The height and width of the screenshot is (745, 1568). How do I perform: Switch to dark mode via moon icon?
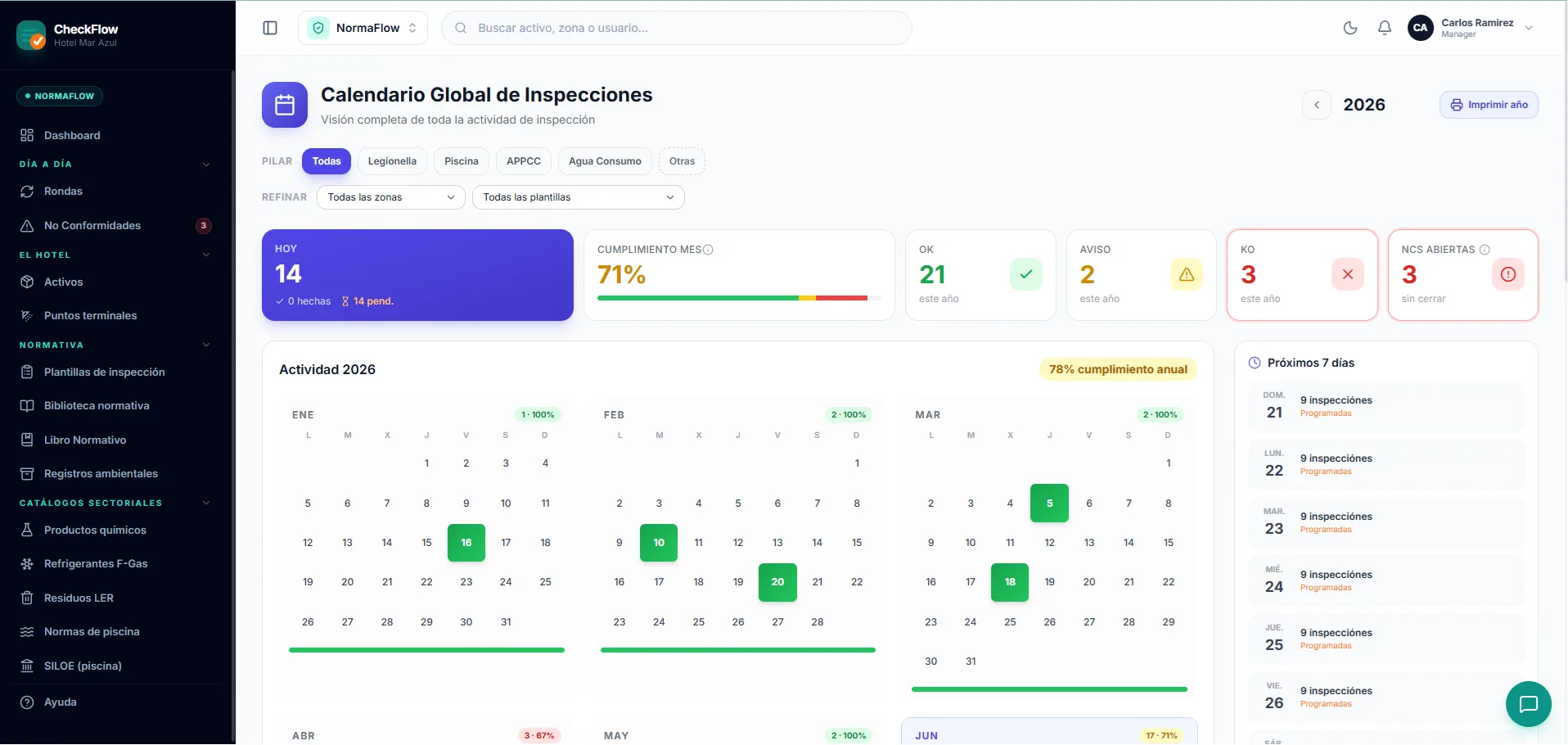[1350, 28]
